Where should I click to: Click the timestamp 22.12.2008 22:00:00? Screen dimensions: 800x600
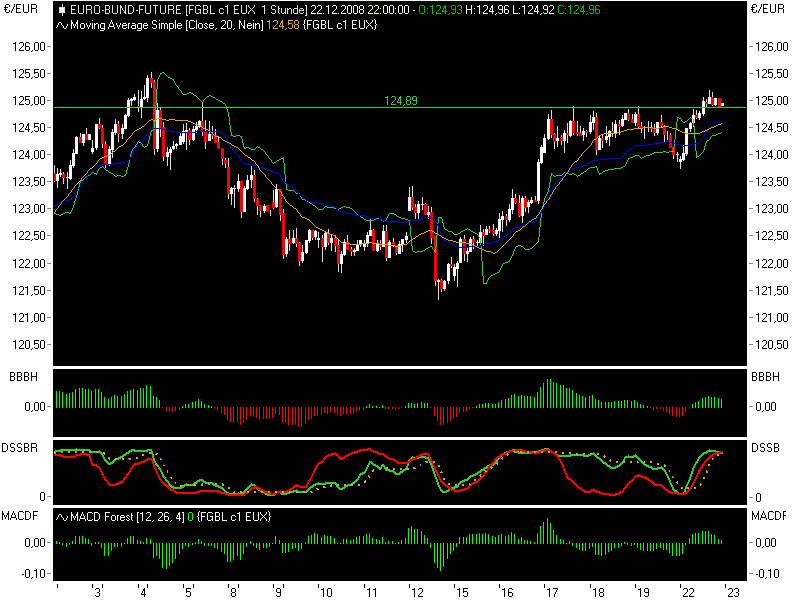[x=360, y=10]
